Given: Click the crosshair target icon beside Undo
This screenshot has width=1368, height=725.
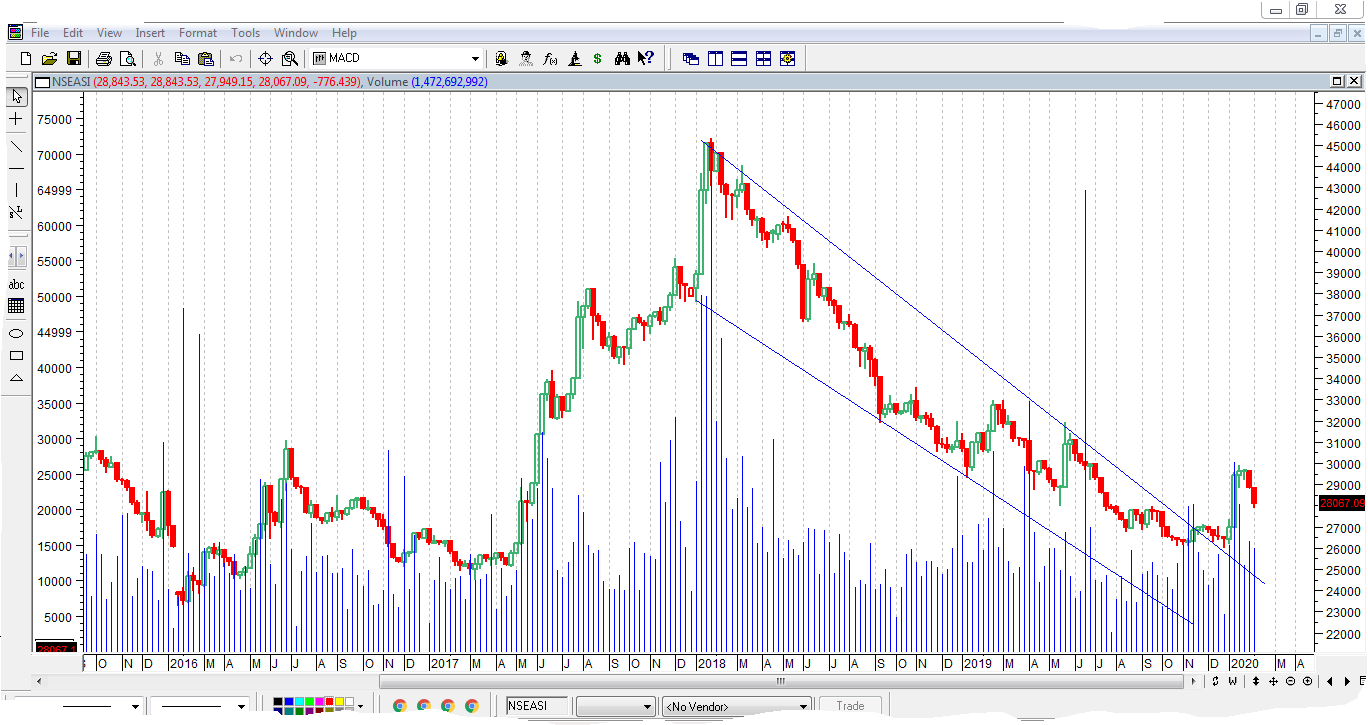Looking at the screenshot, I should click(266, 59).
